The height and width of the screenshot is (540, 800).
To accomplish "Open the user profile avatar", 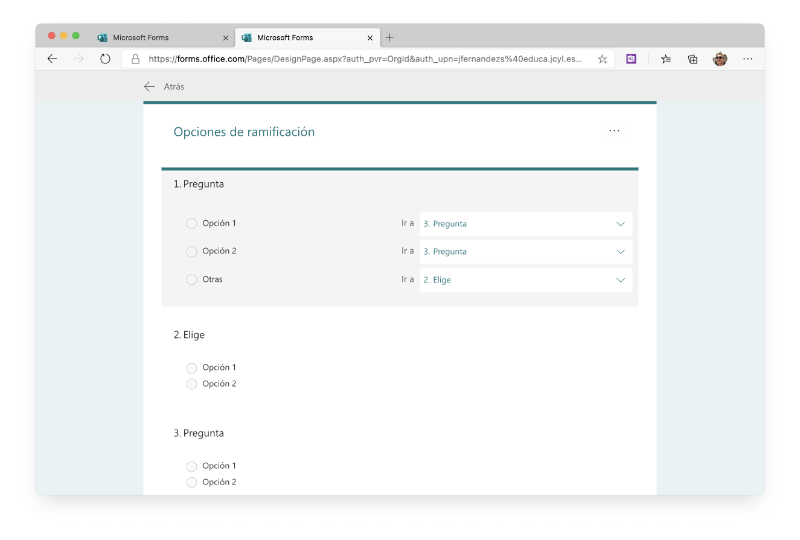I will 720,59.
